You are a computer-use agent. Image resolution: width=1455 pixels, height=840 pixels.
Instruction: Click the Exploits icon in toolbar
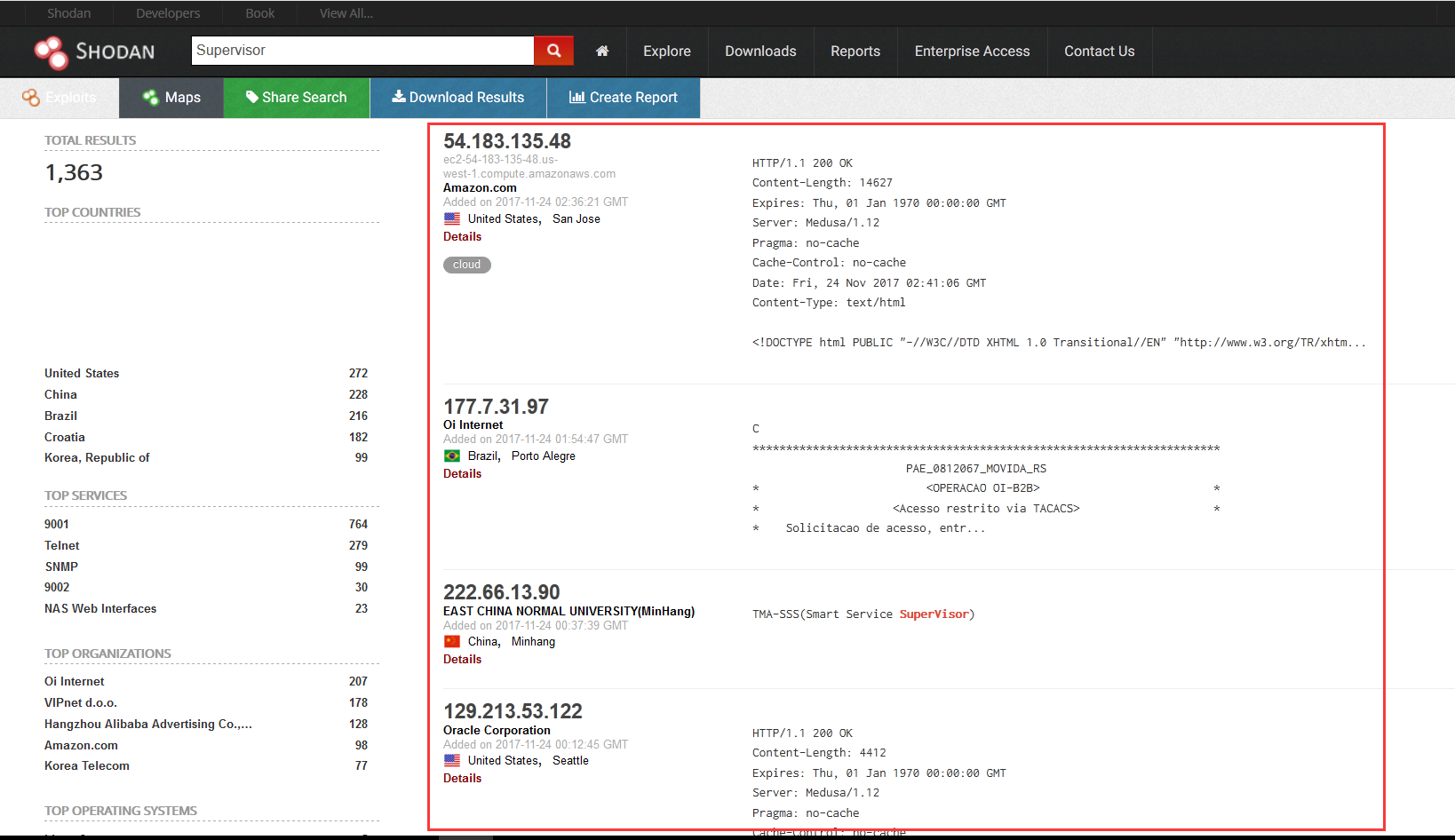point(31,98)
